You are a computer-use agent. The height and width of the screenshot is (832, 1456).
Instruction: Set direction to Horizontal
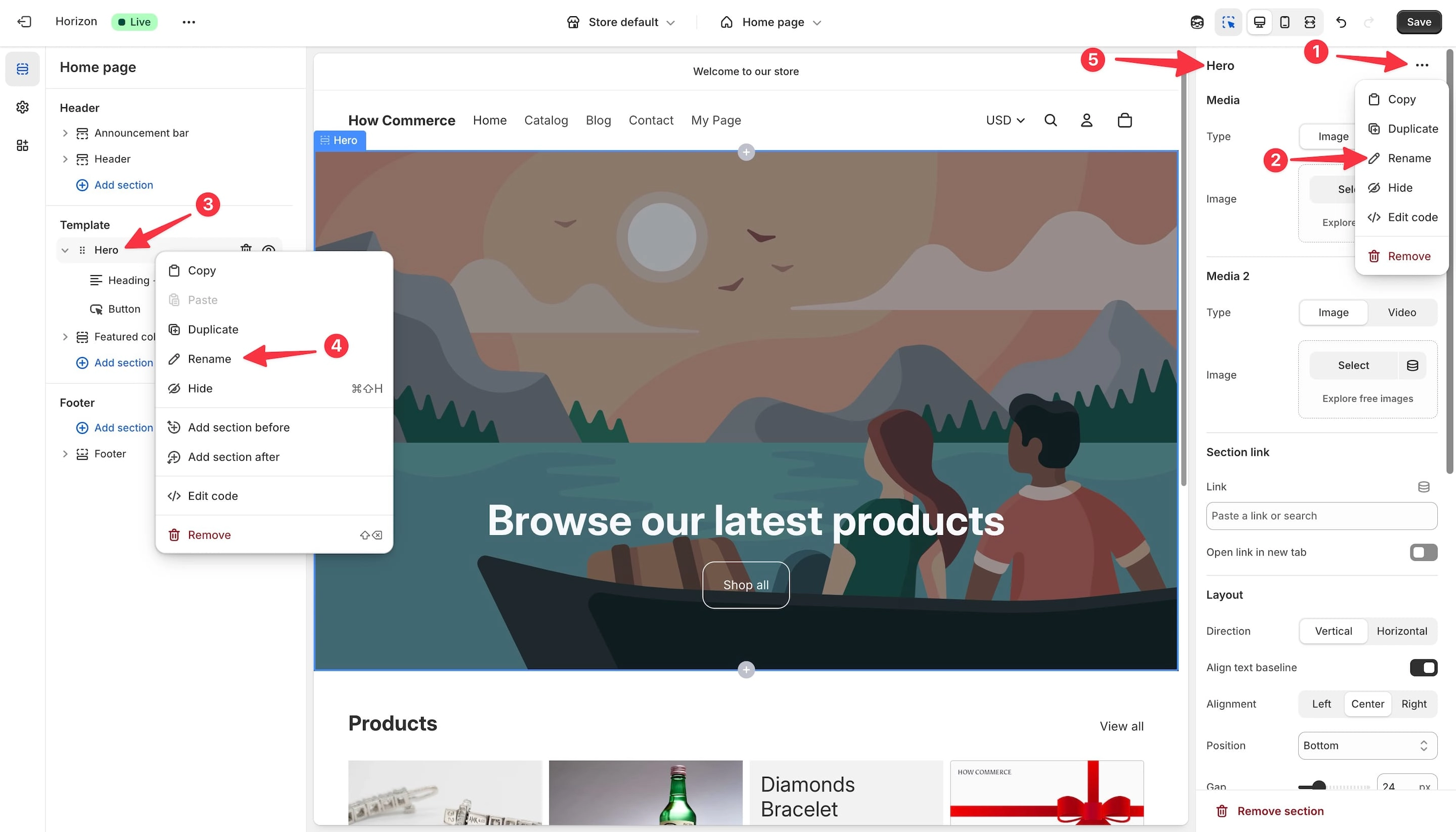(x=1401, y=631)
